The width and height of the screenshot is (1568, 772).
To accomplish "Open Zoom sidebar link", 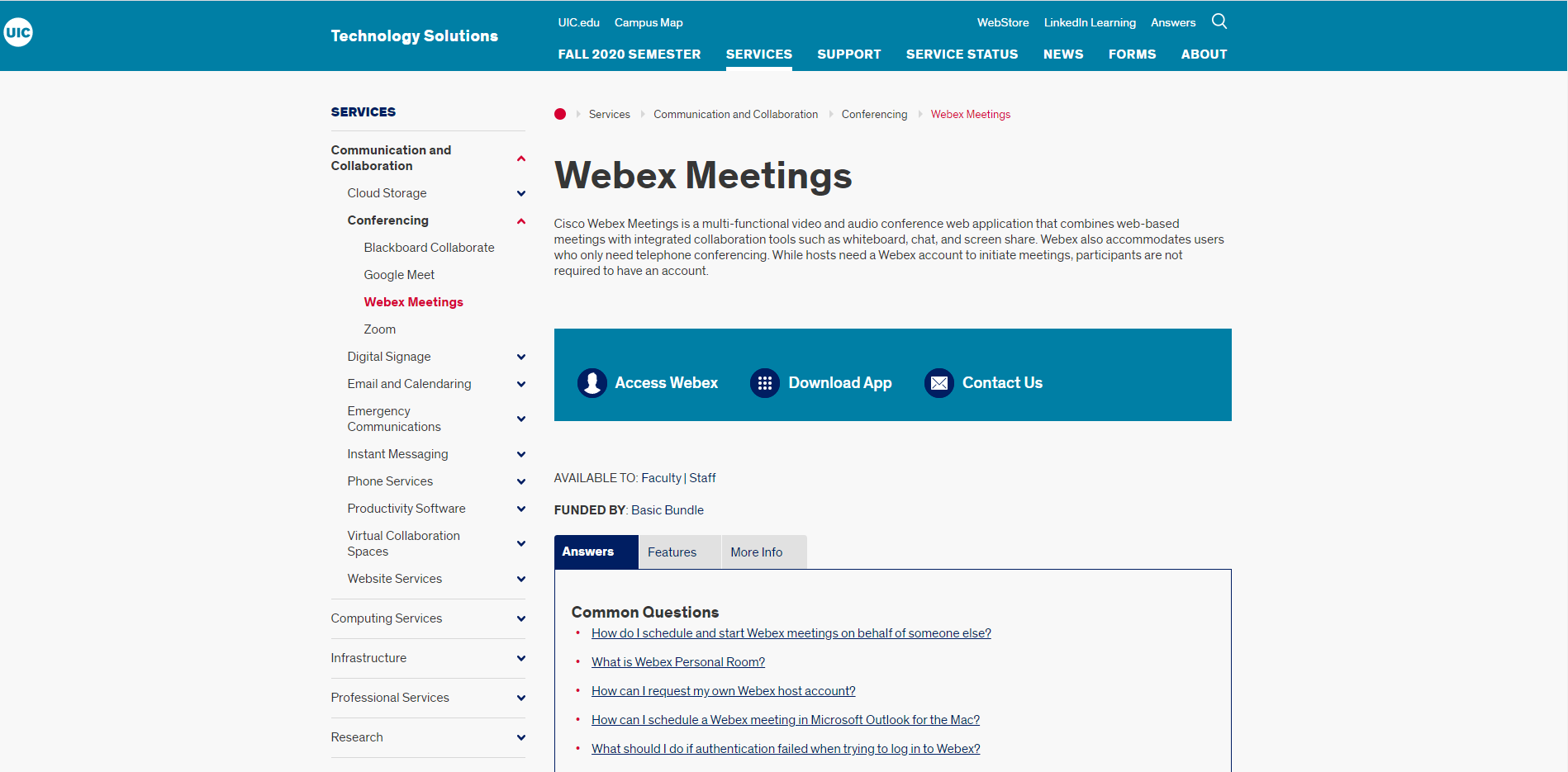I will tap(380, 329).
